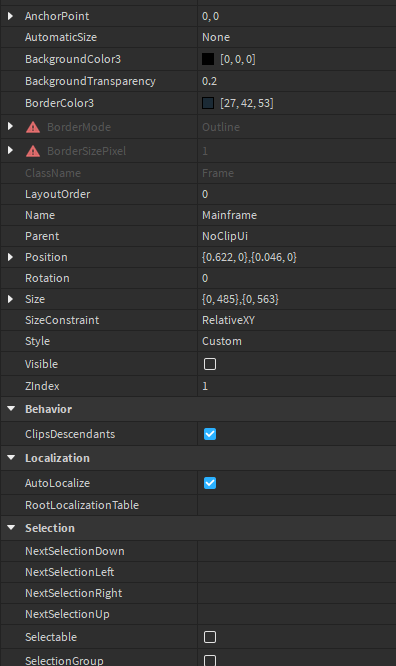Expand the Size property

[x=10, y=299]
